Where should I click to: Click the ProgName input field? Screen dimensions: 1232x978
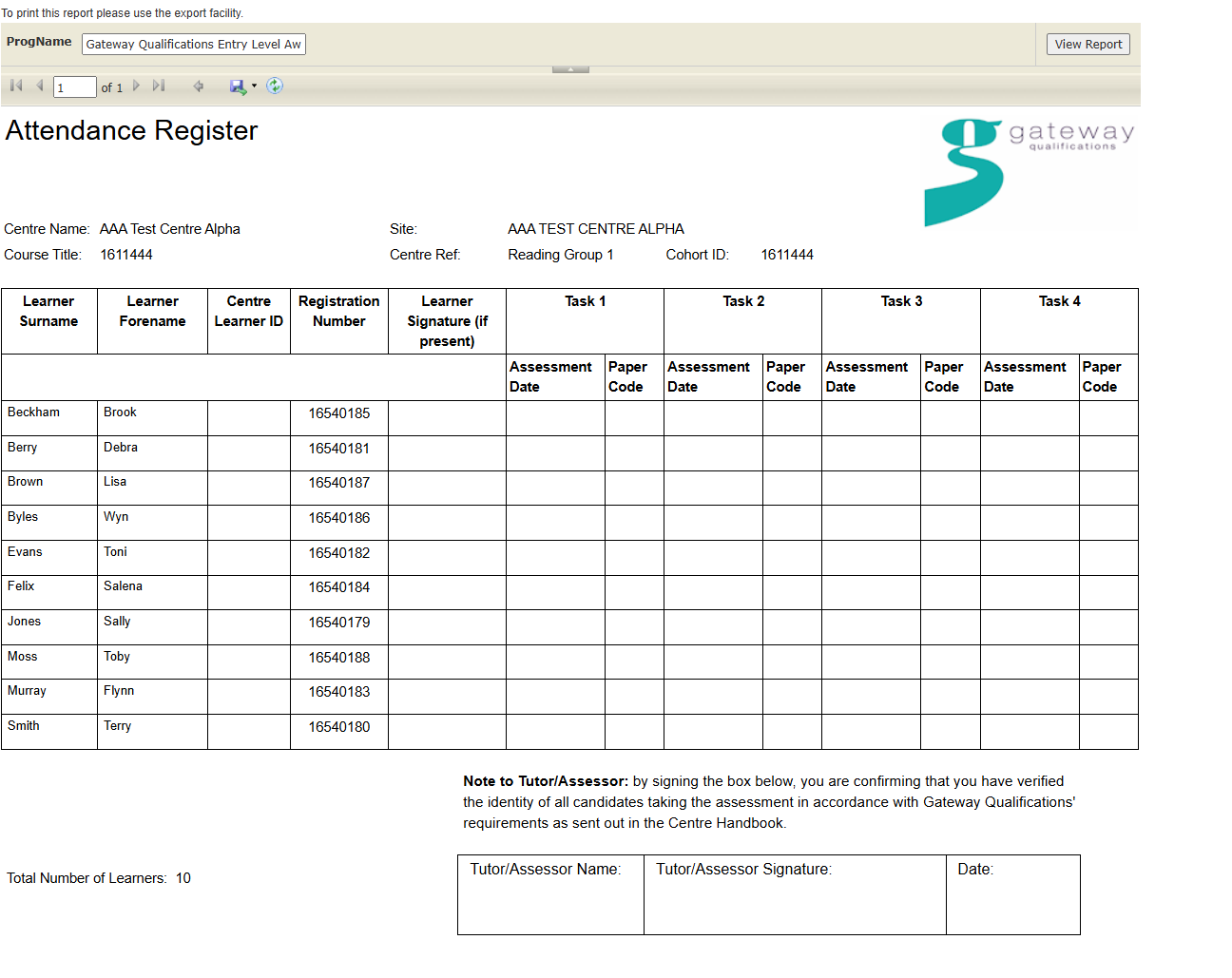coord(193,45)
